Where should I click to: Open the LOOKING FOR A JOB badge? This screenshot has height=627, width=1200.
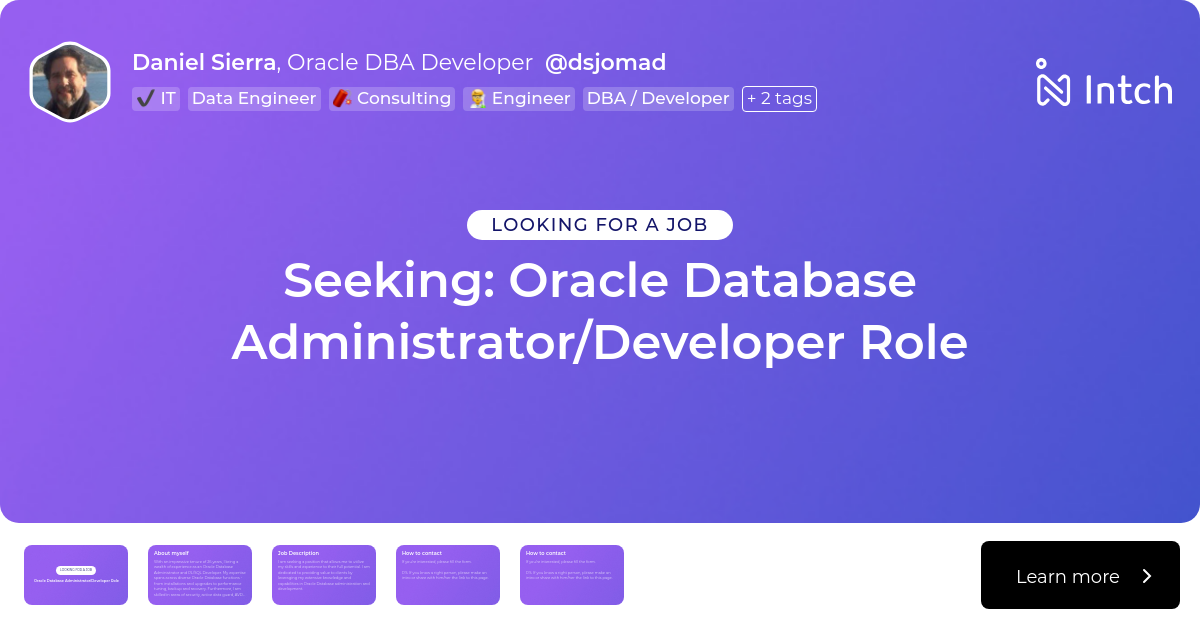(600, 224)
